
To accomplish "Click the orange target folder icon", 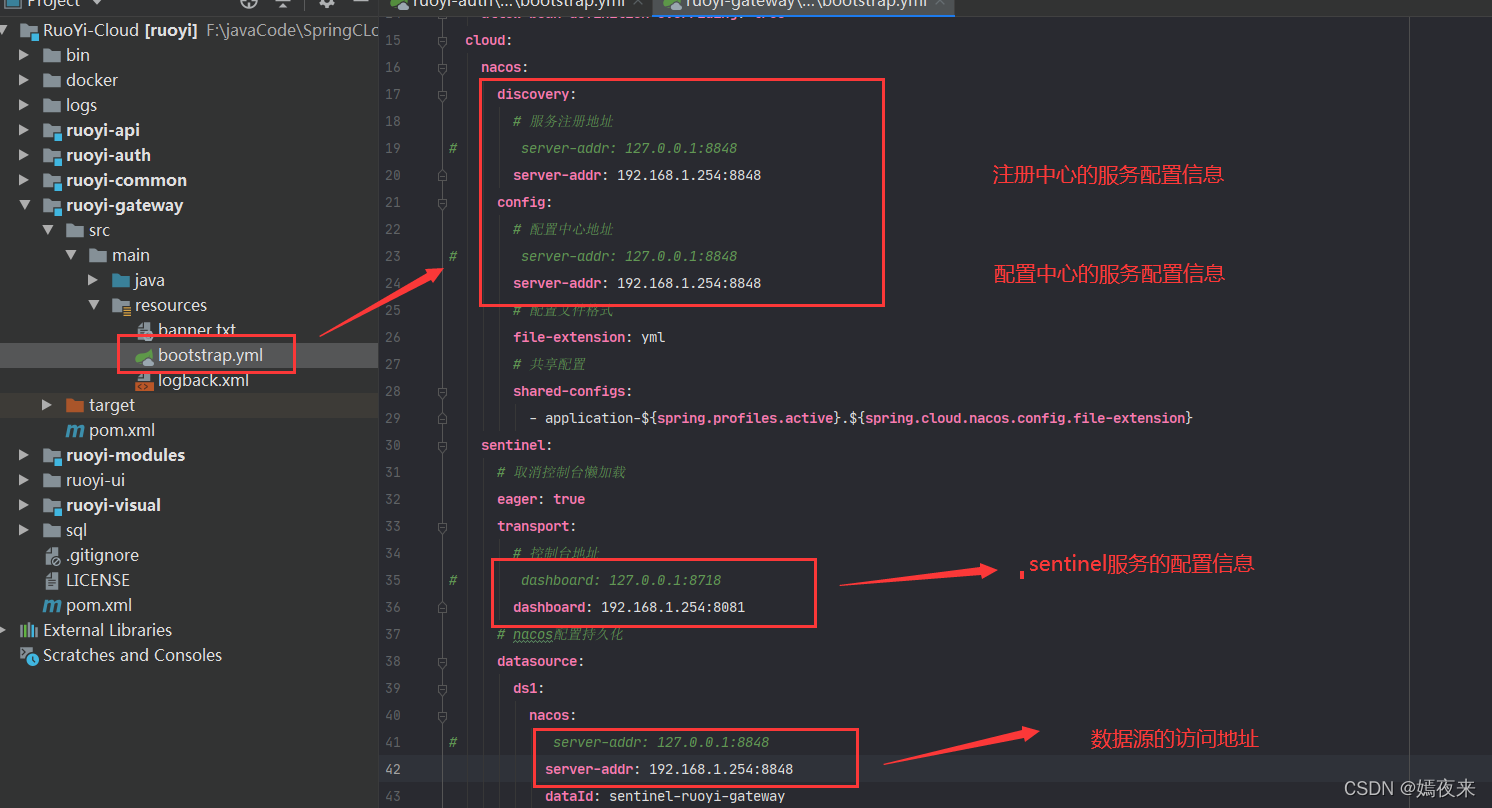I will point(75,406).
